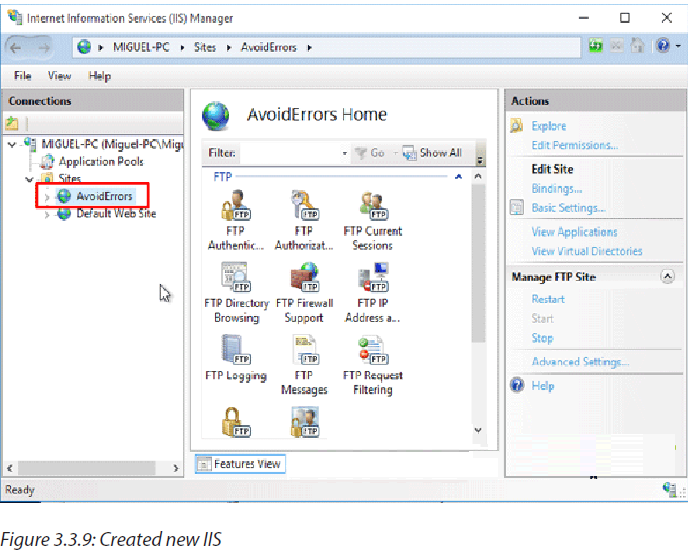Open FTP Current Sessions icon
This screenshot has width=699, height=553.
click(x=373, y=220)
